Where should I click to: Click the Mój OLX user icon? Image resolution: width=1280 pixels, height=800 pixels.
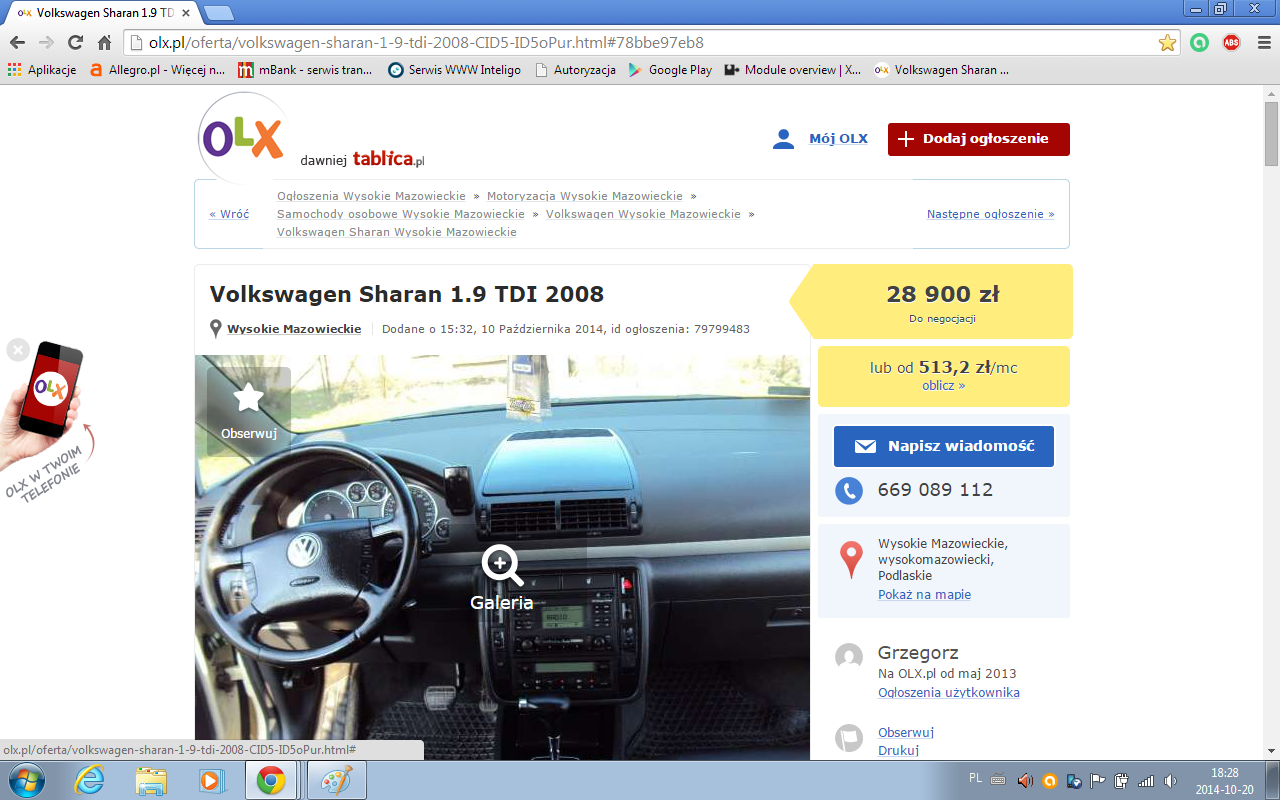point(783,139)
